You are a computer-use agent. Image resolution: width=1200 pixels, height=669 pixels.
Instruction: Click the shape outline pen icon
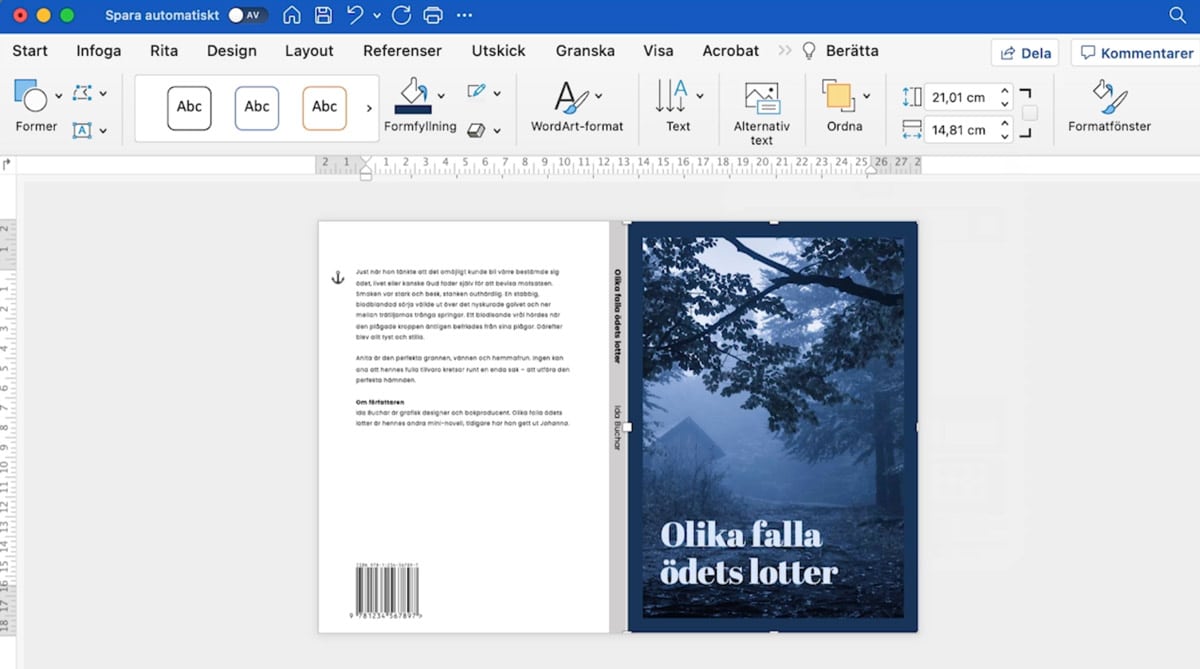coord(477,92)
